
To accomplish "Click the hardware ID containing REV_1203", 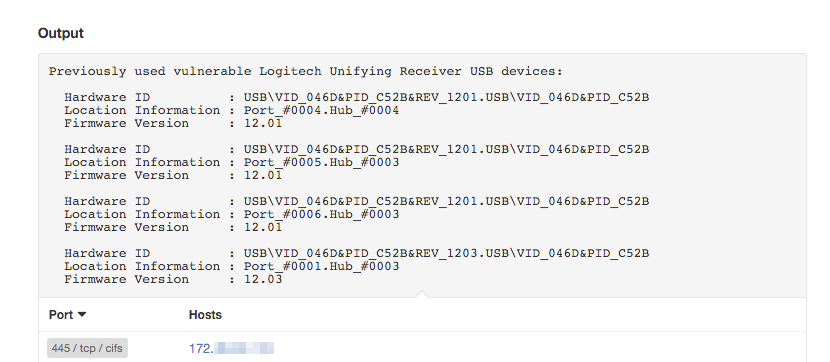I will coord(446,254).
